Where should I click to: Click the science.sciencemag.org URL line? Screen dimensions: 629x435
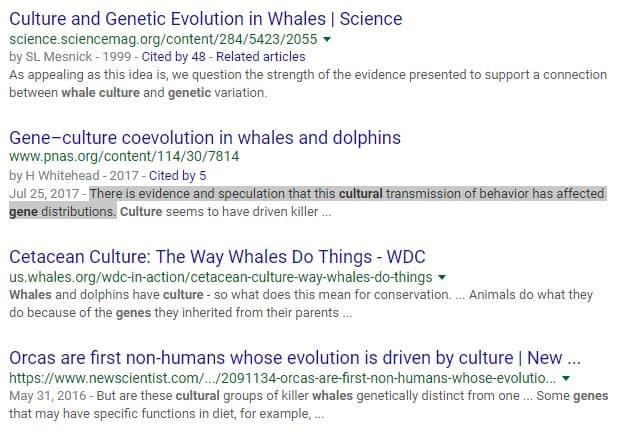[x=162, y=39]
